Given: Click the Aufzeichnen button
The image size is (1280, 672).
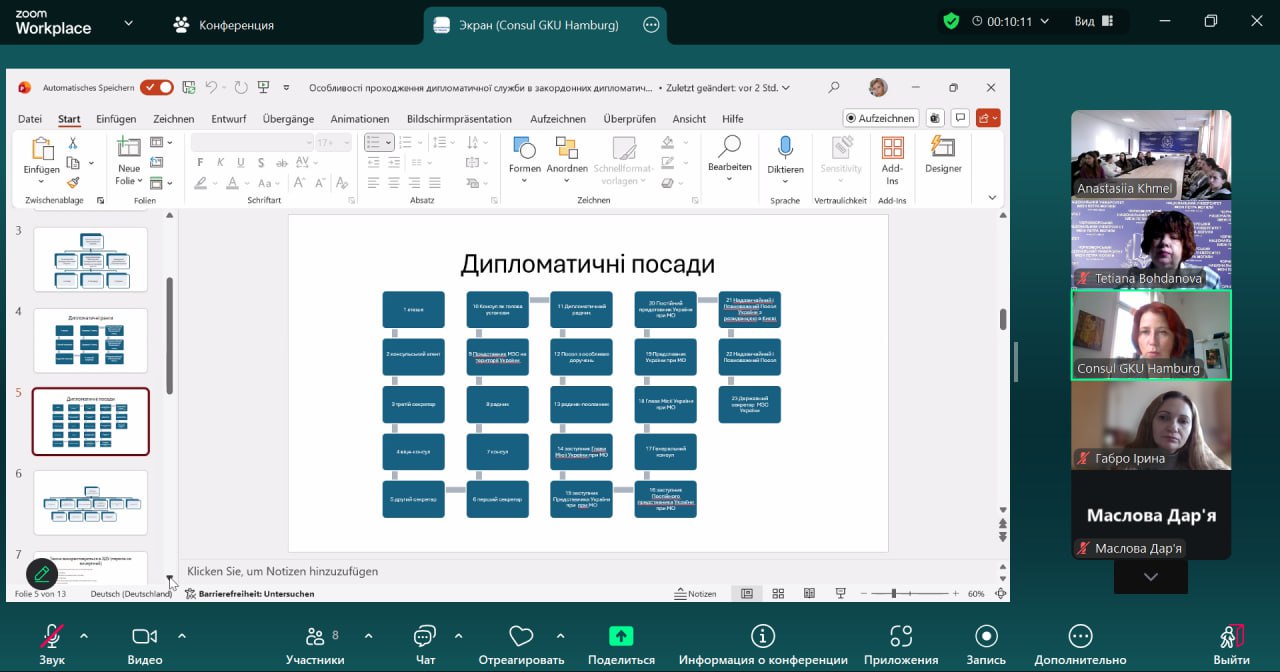Looking at the screenshot, I should (x=879, y=118).
